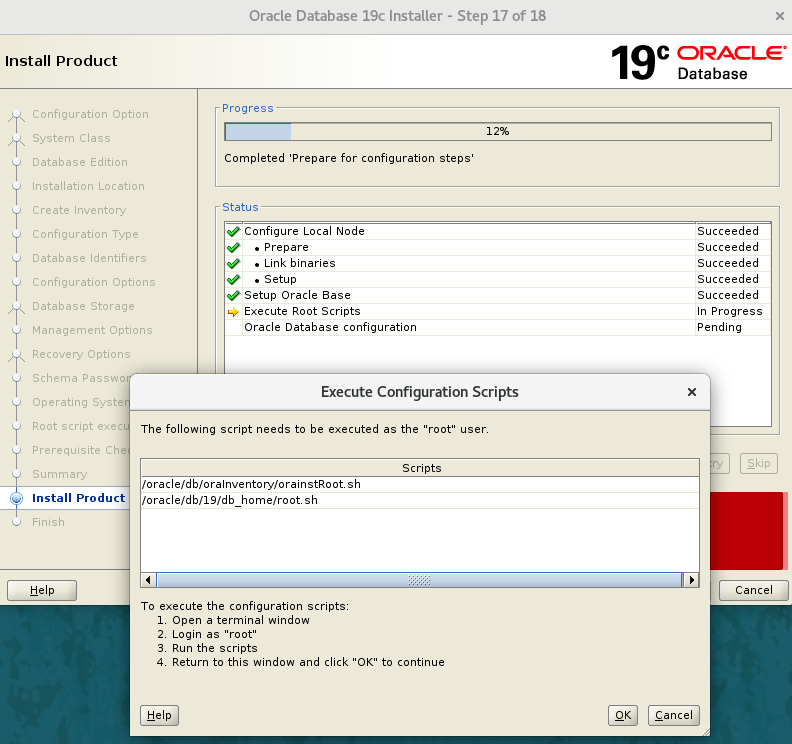792x744 pixels.
Task: Click right arrow of scripts scrollbar
Action: pos(691,580)
